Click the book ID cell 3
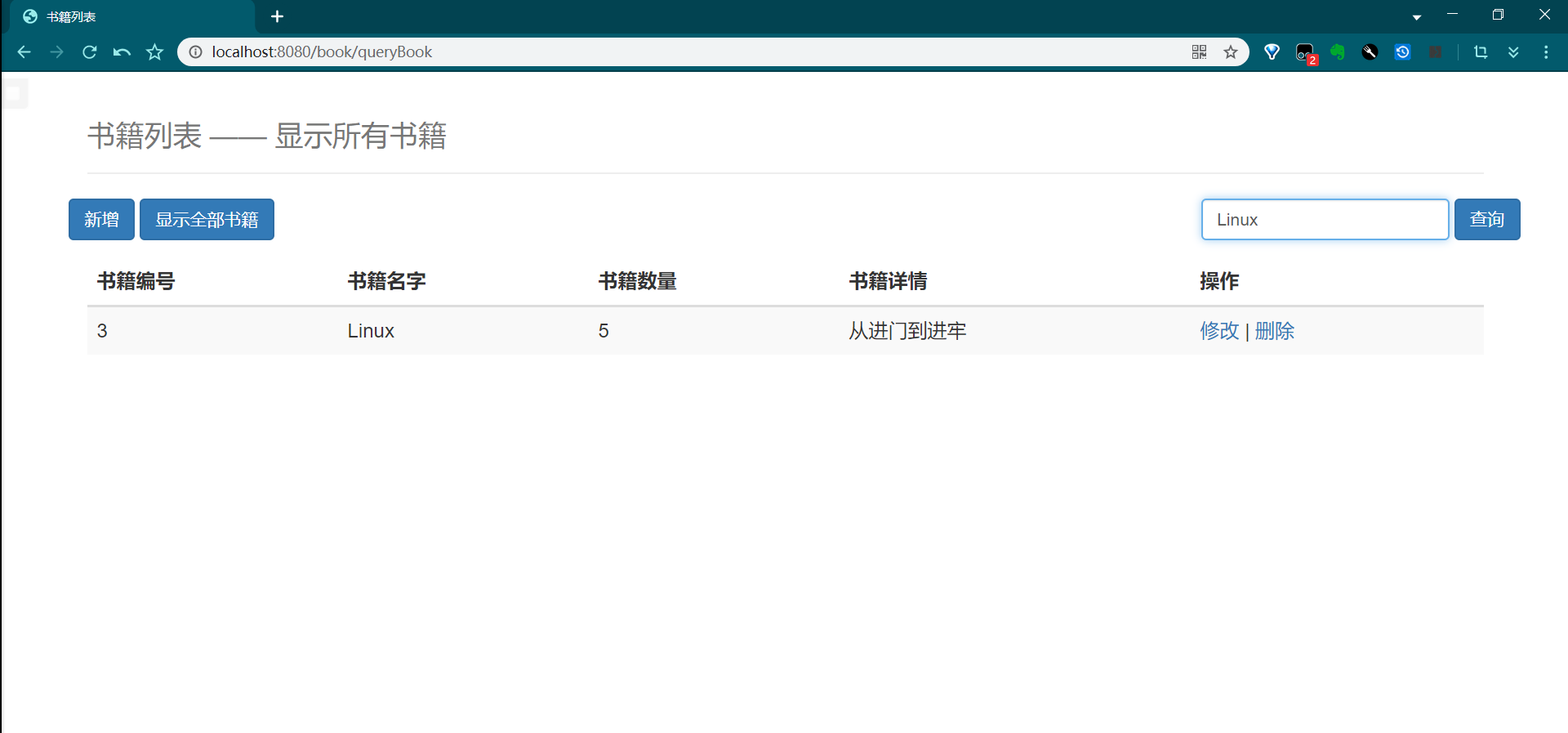The height and width of the screenshot is (733, 1568). pyautogui.click(x=102, y=331)
